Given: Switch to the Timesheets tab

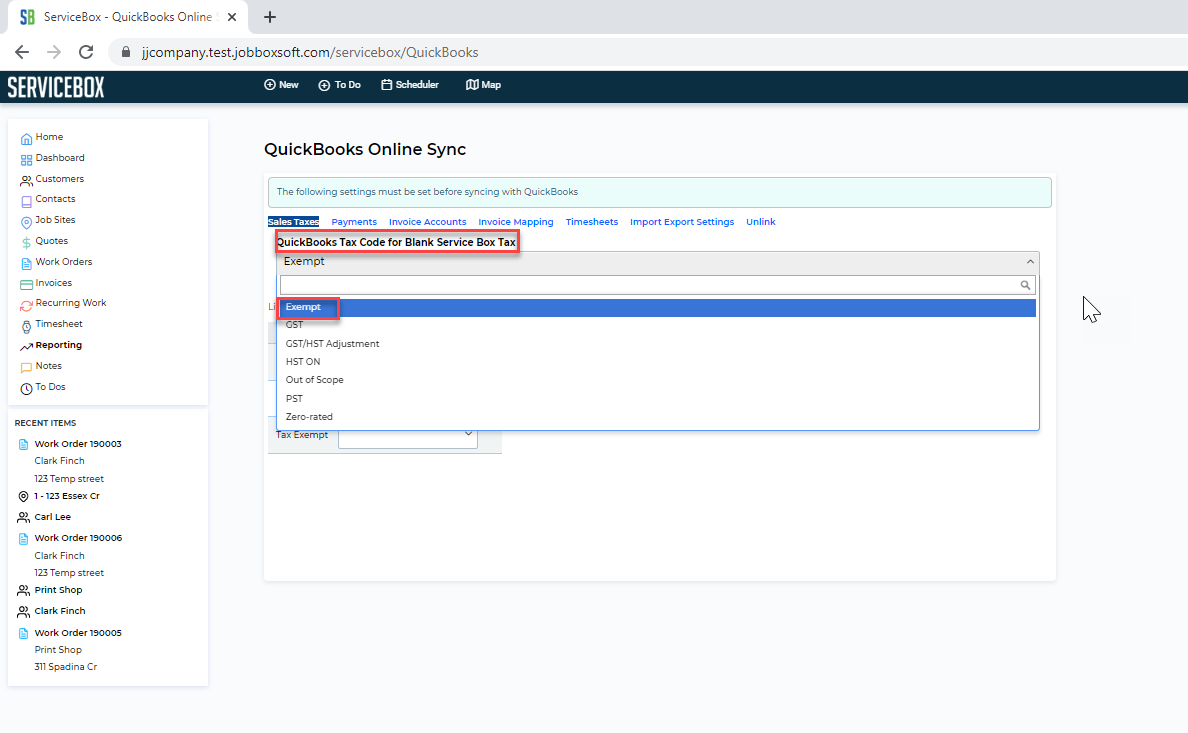Looking at the screenshot, I should tap(592, 222).
